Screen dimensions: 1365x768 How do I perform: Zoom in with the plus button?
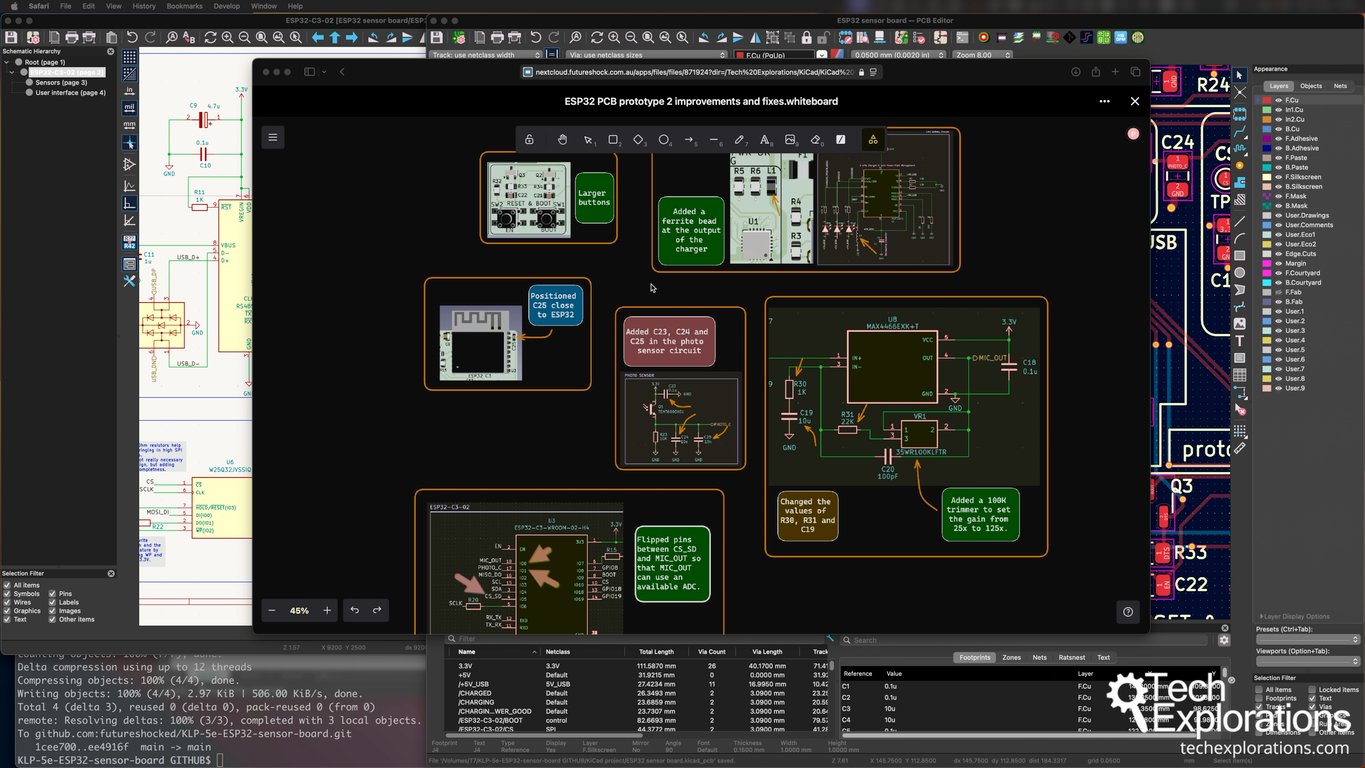click(327, 610)
